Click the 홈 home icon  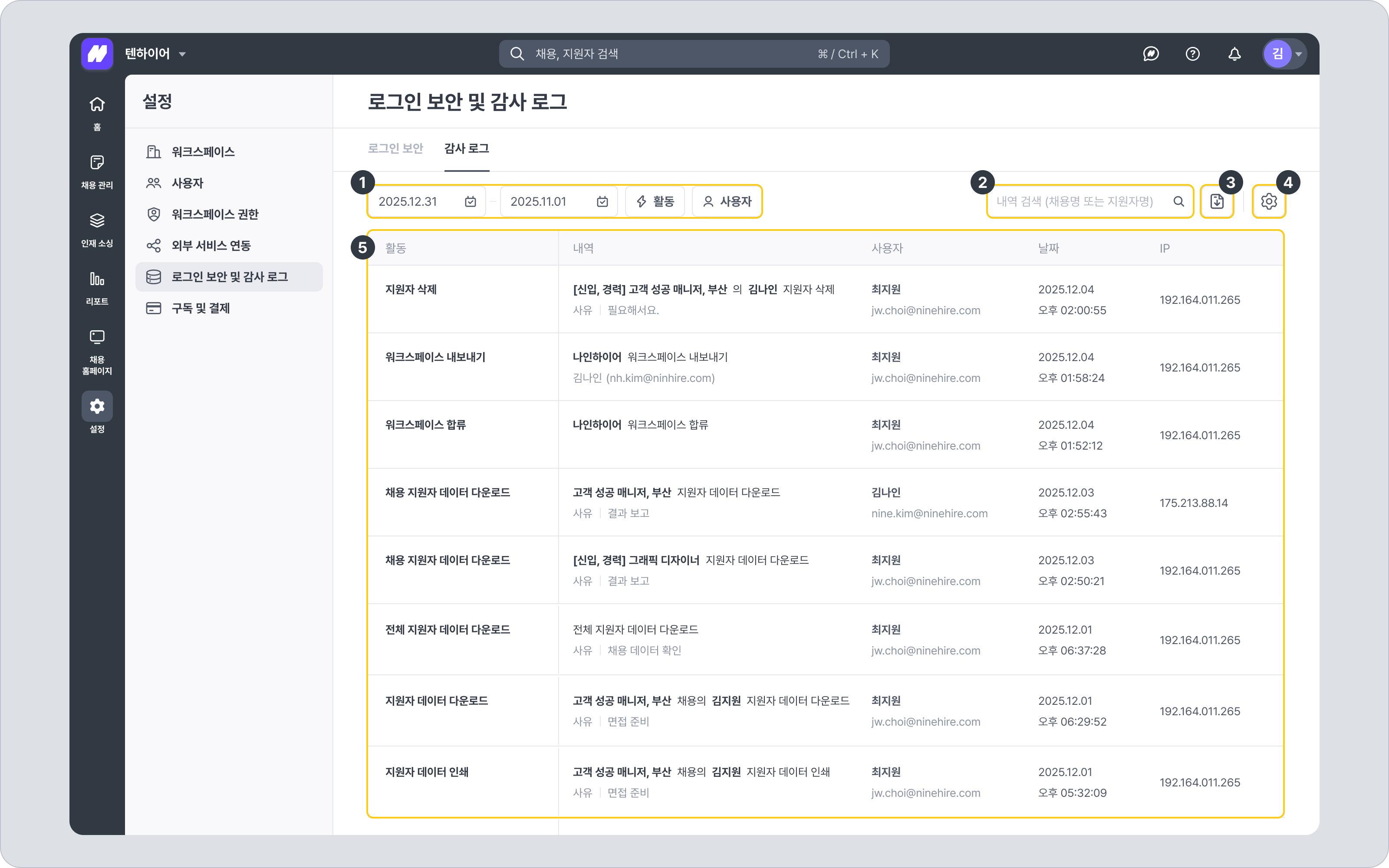point(97,112)
